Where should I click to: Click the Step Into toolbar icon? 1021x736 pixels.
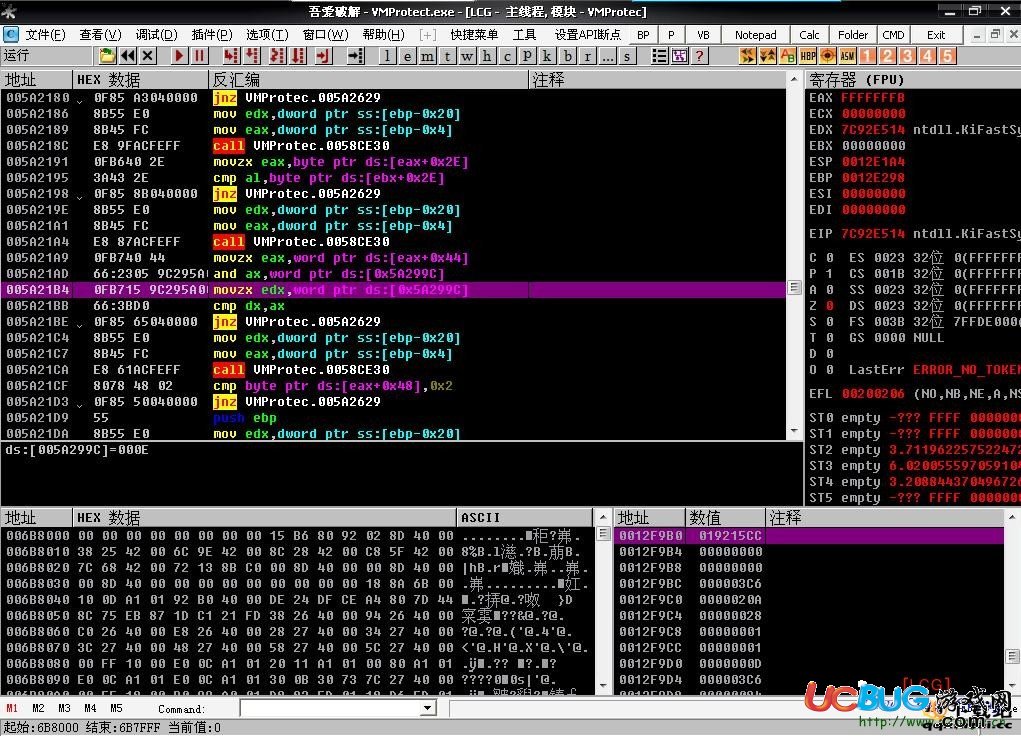[x=231, y=56]
